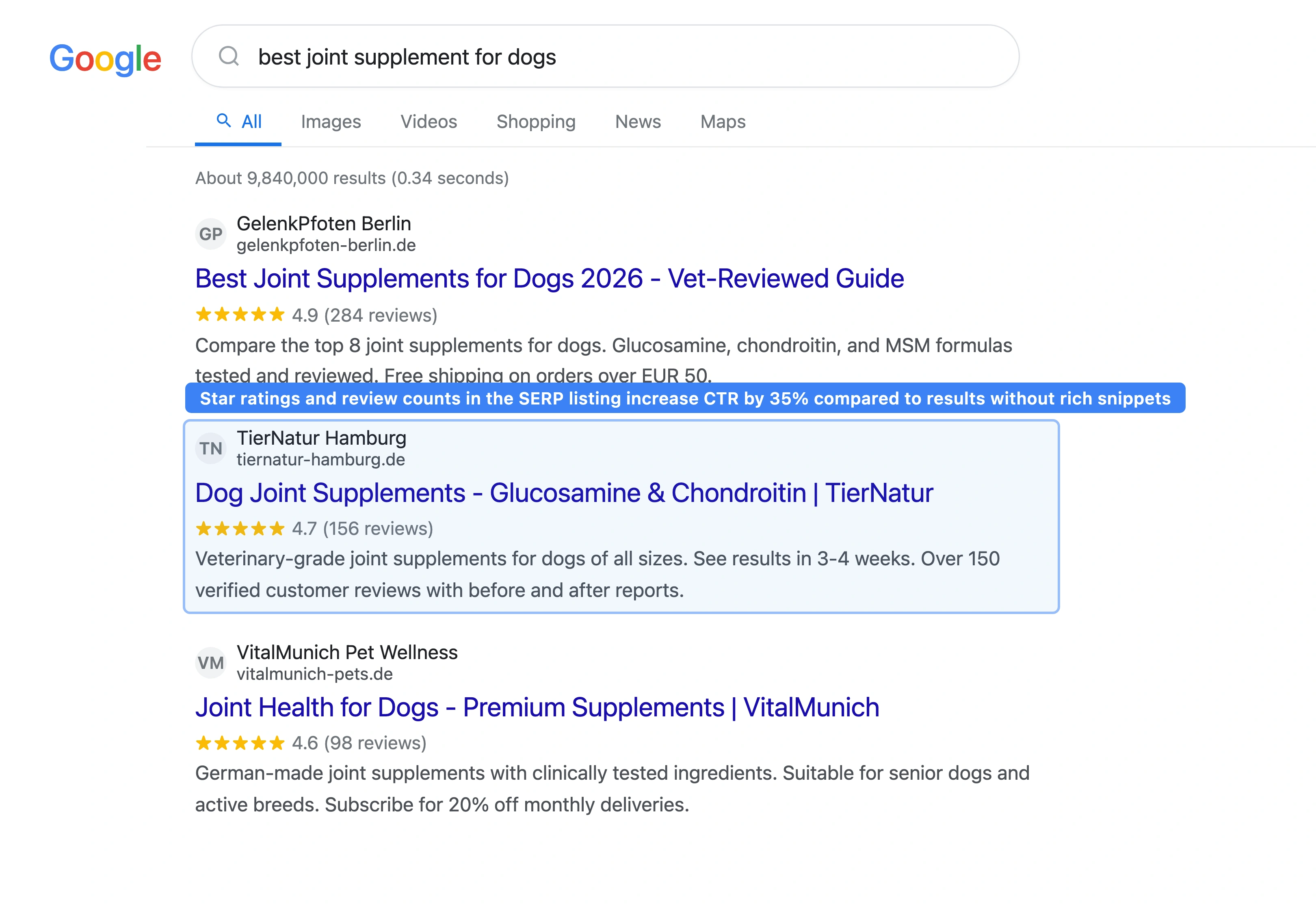Switch to the Maps results
1316x904 pixels.
coord(722,121)
